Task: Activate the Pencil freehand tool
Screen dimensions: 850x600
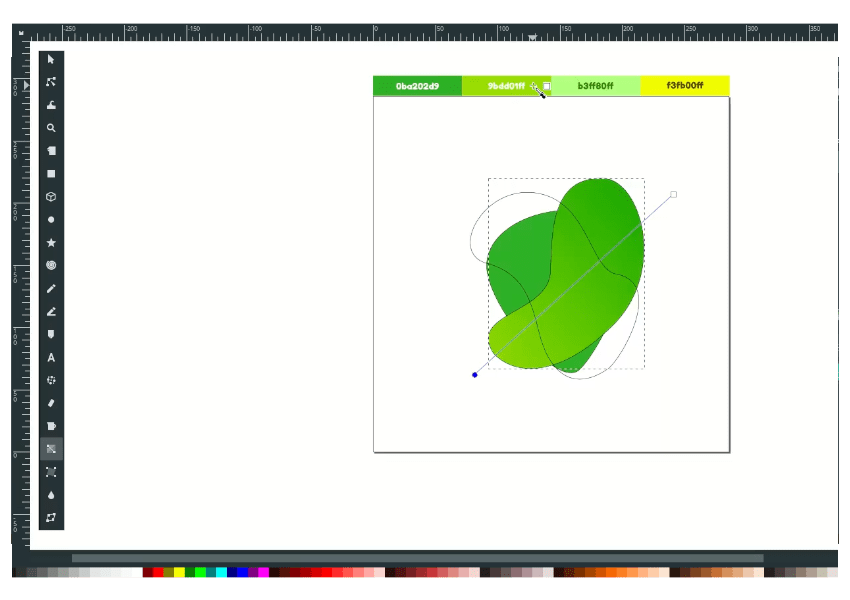Action: click(x=51, y=289)
